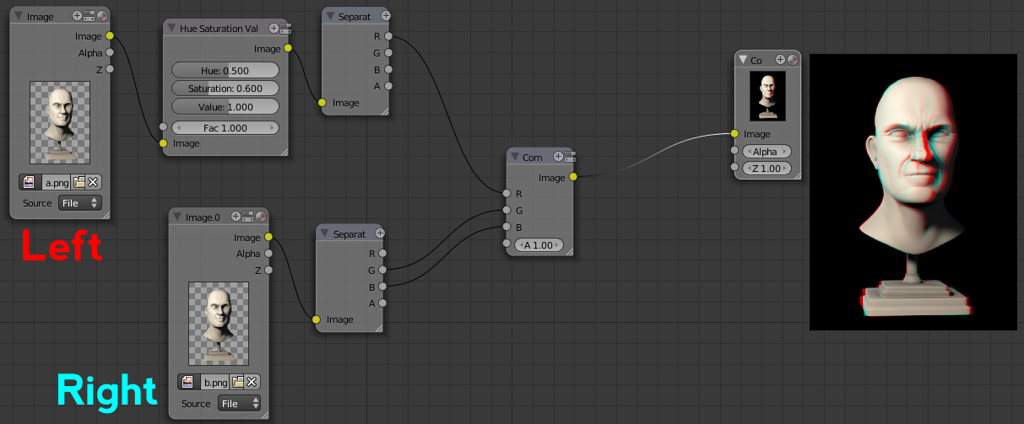1024x424 pixels.
Task: Toggle preview sphere on the a.png Image node
Action: (101, 16)
